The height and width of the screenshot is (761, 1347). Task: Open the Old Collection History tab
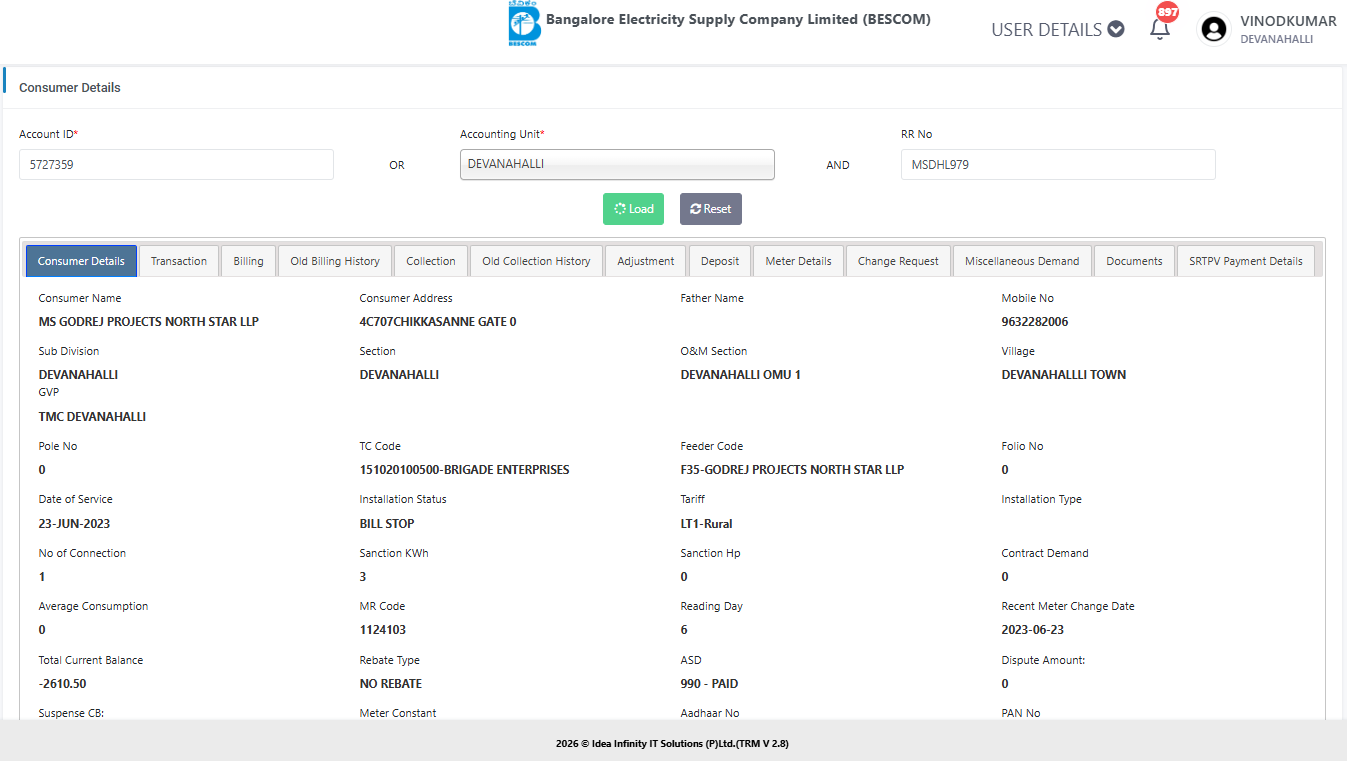tap(536, 261)
